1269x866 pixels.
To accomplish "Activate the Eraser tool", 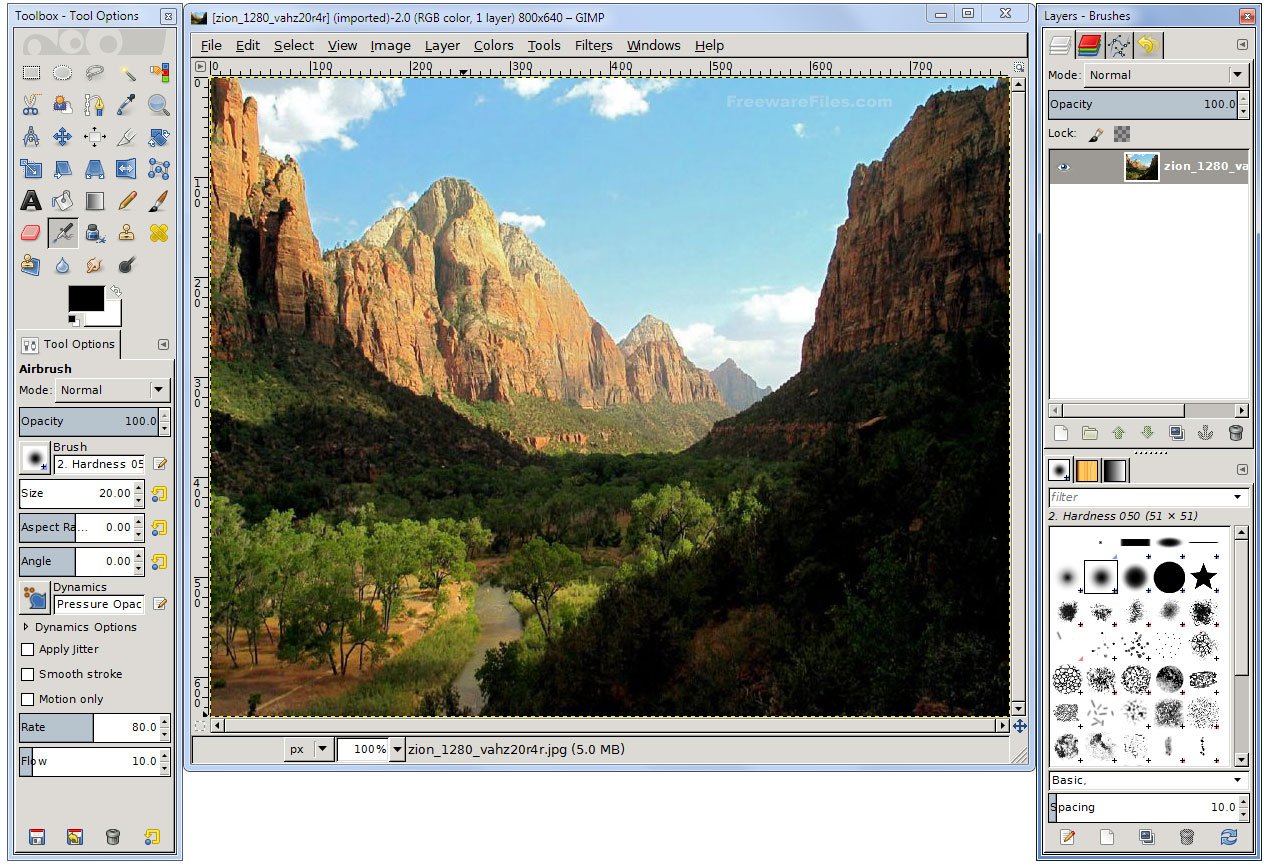I will [31, 233].
